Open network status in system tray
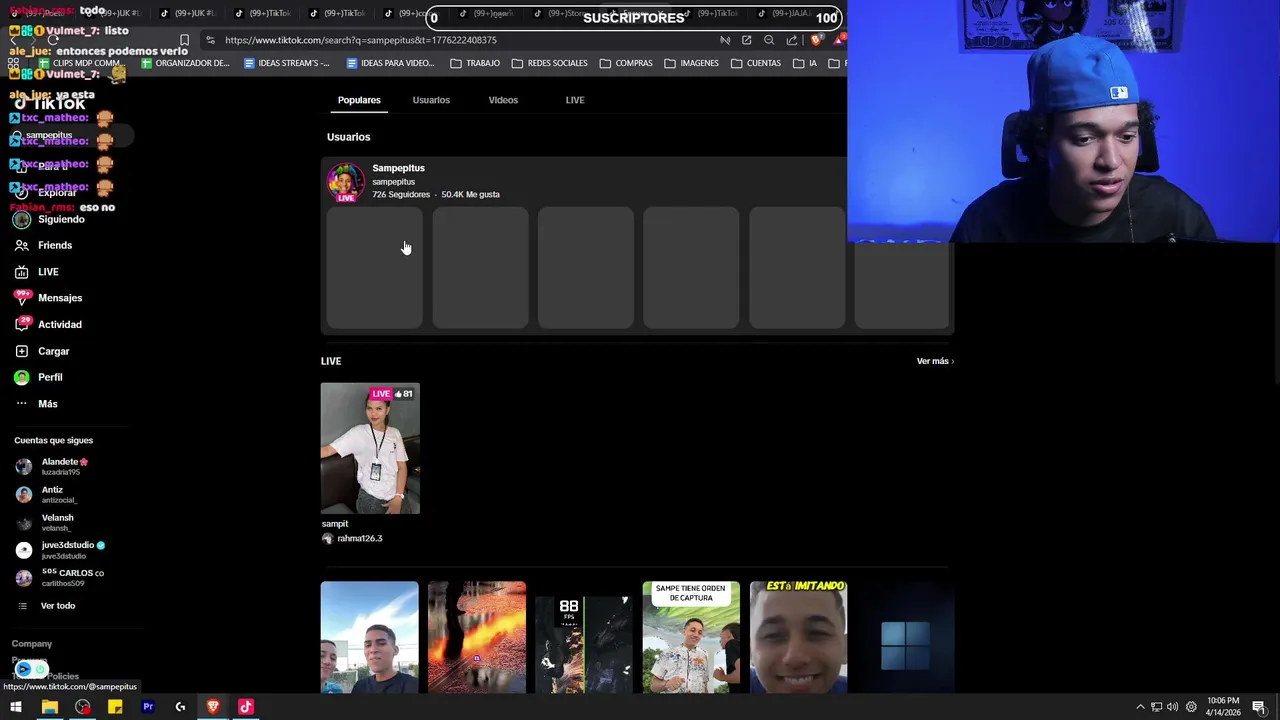The width and height of the screenshot is (1280, 720). click(x=1156, y=707)
